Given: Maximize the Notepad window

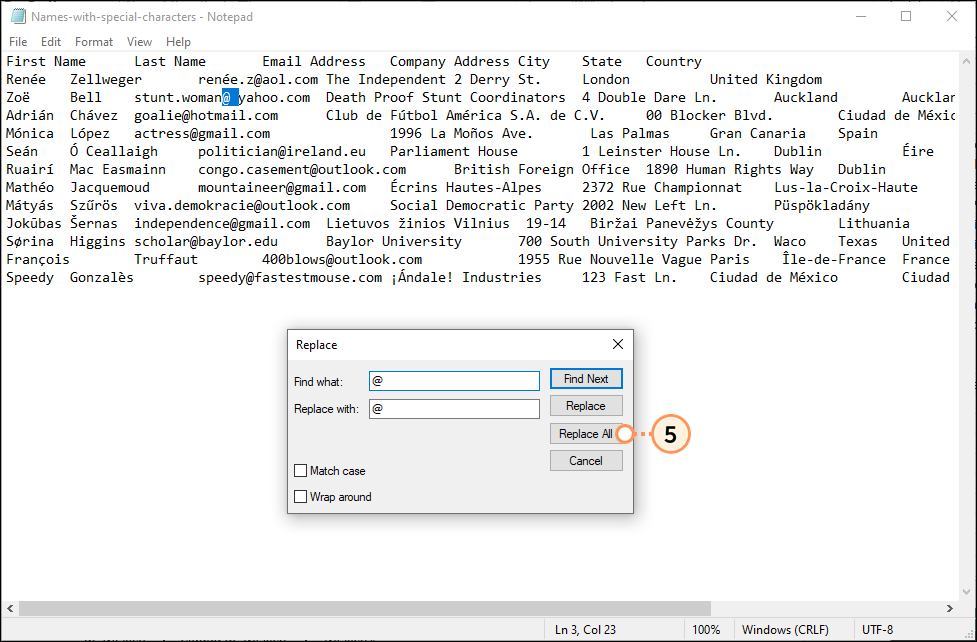Looking at the screenshot, I should pos(906,16).
